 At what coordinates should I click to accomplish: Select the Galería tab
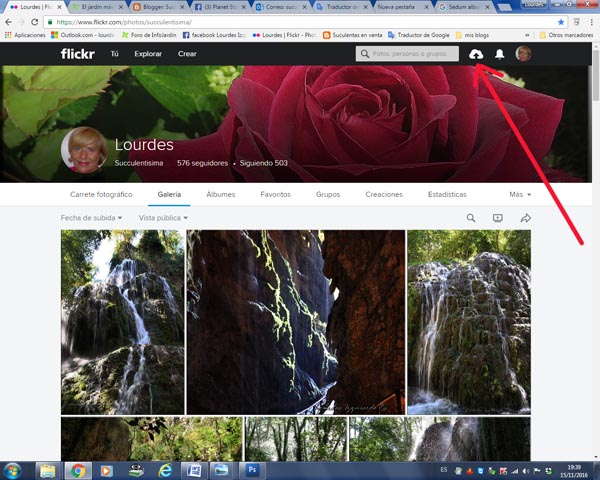click(169, 194)
